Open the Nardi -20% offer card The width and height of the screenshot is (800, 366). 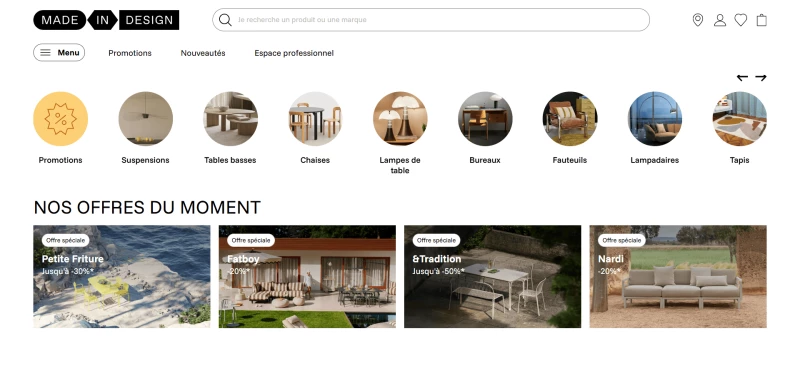pos(678,276)
